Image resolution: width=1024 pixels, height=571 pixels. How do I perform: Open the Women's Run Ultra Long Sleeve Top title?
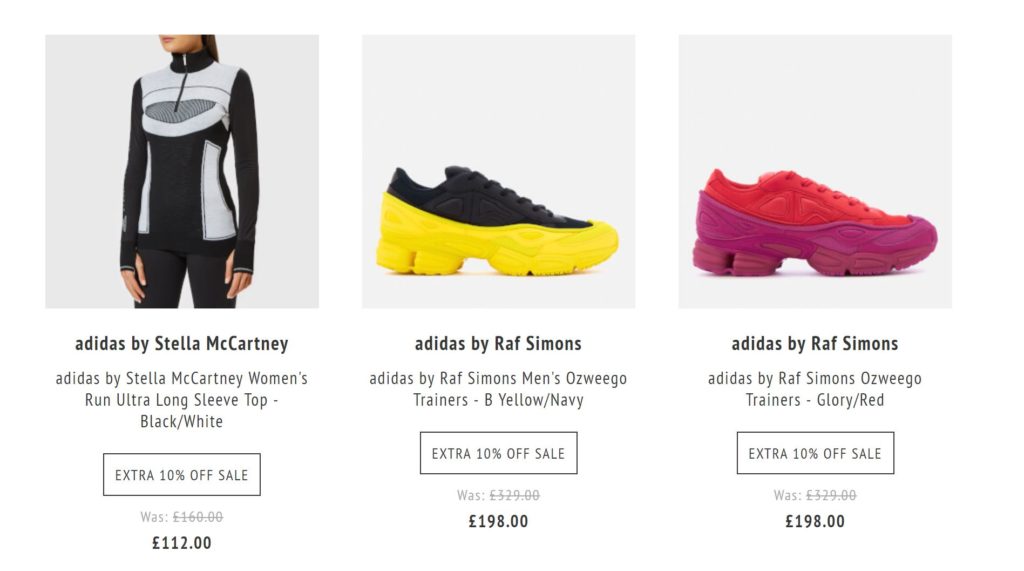point(182,400)
